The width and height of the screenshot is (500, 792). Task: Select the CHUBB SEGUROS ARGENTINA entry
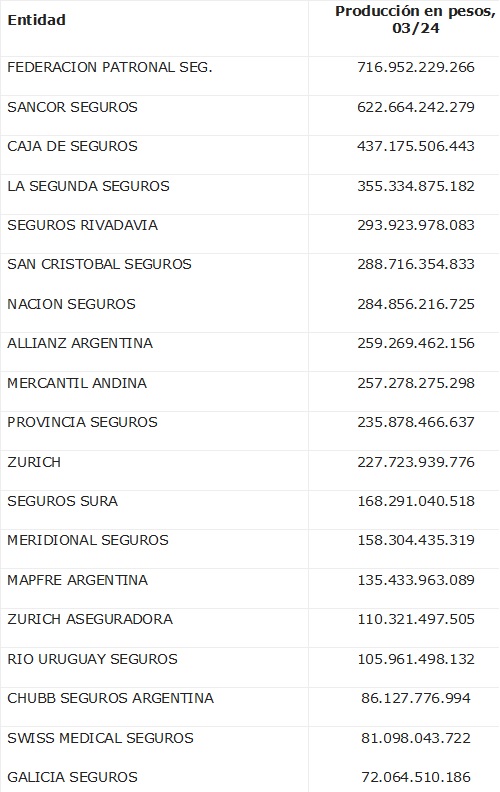click(111, 698)
